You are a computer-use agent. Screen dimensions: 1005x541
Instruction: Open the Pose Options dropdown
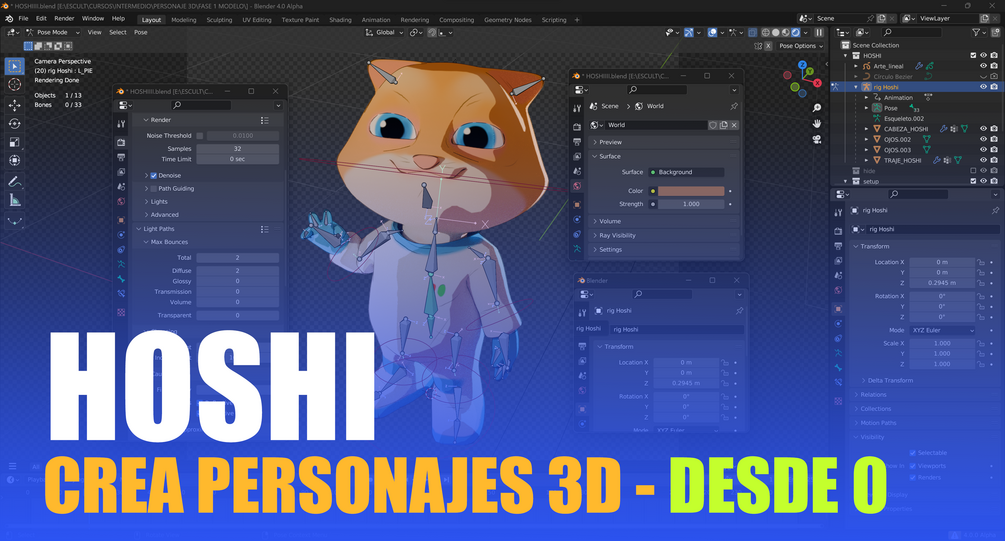(x=801, y=46)
